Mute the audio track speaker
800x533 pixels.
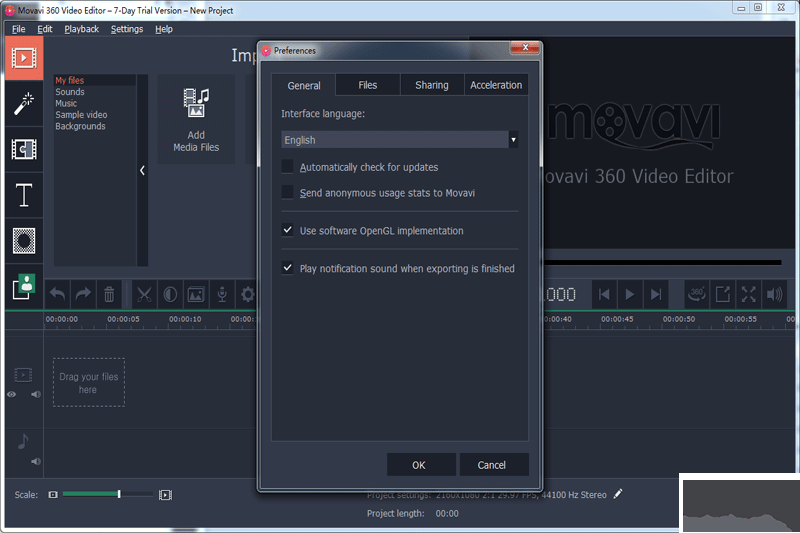(36, 462)
